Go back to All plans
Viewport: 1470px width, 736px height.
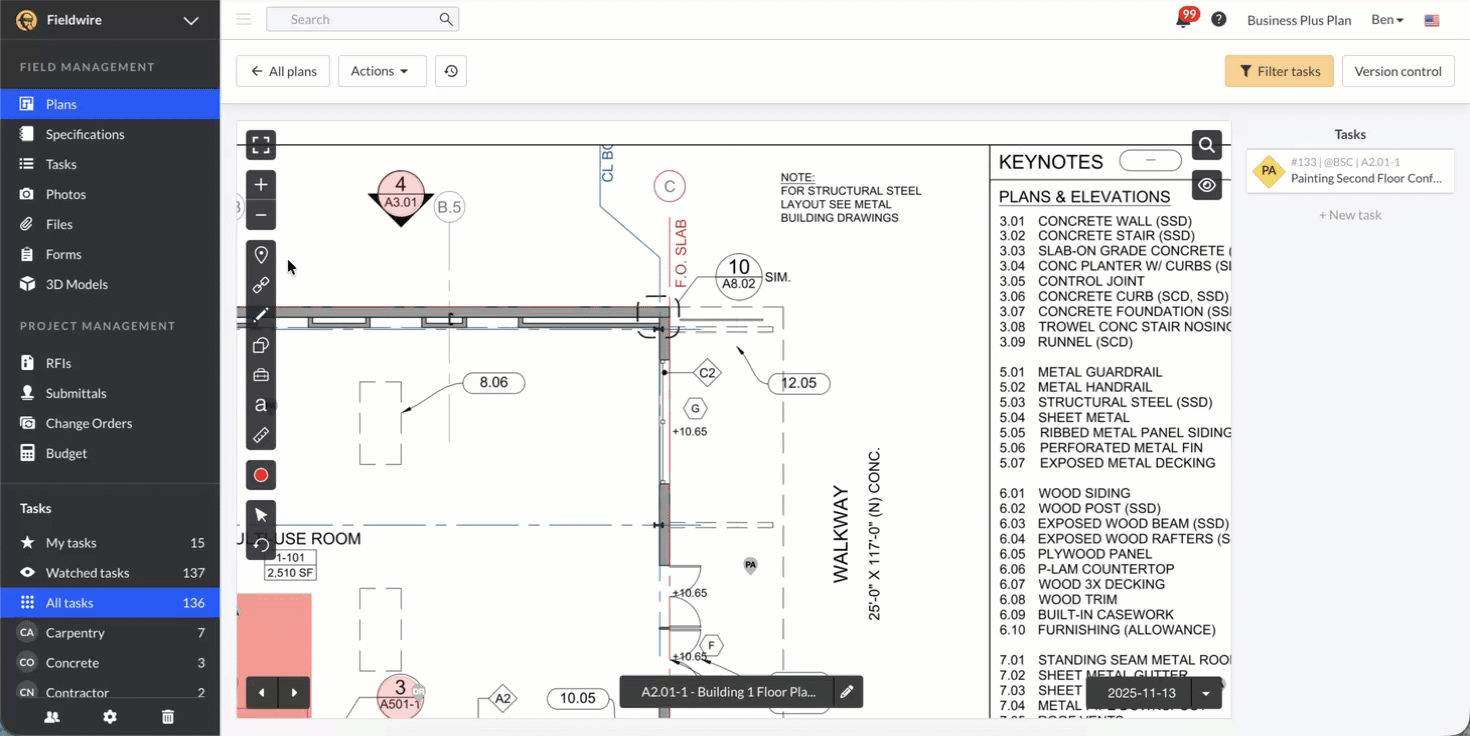pyautogui.click(x=283, y=71)
